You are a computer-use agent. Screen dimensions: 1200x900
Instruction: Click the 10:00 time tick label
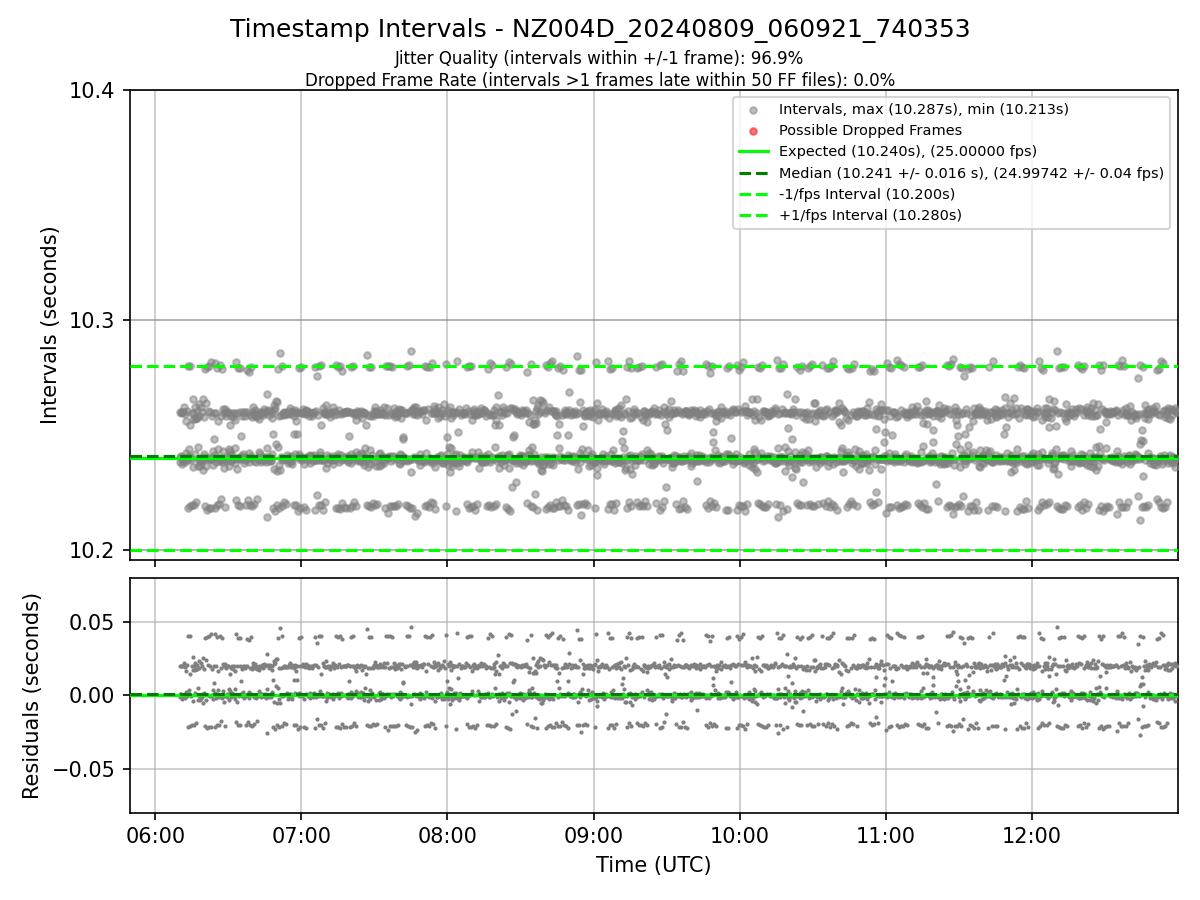(x=739, y=834)
